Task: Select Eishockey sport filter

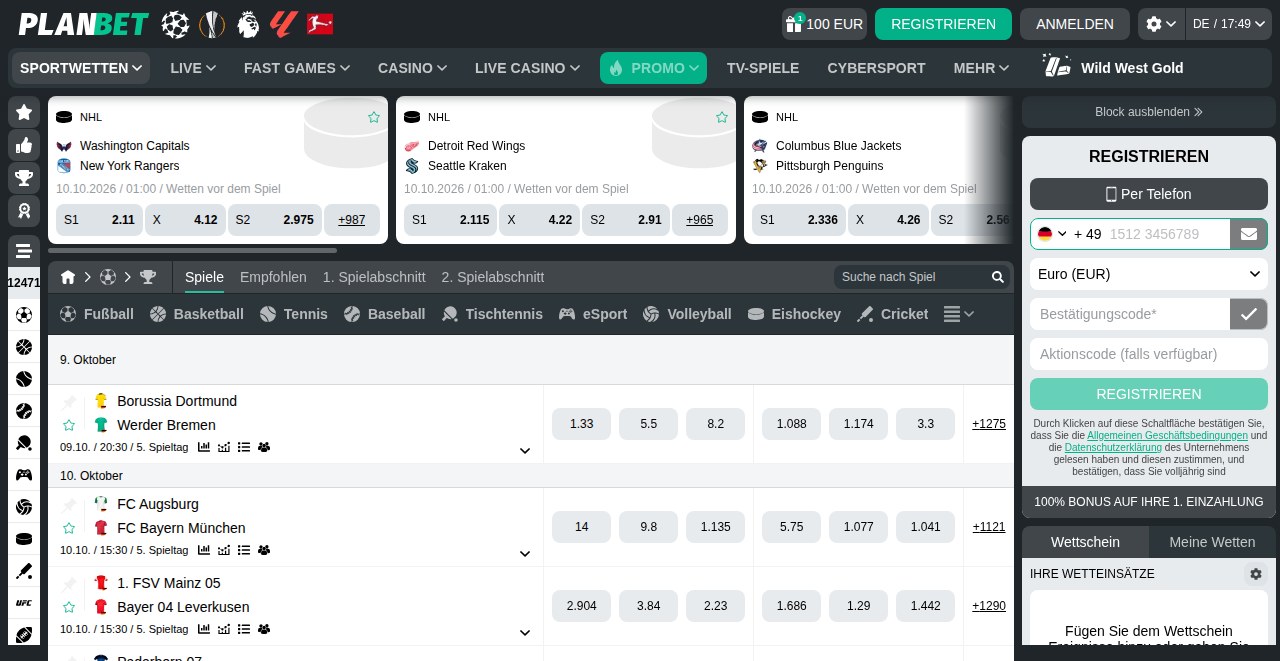Action: (794, 314)
